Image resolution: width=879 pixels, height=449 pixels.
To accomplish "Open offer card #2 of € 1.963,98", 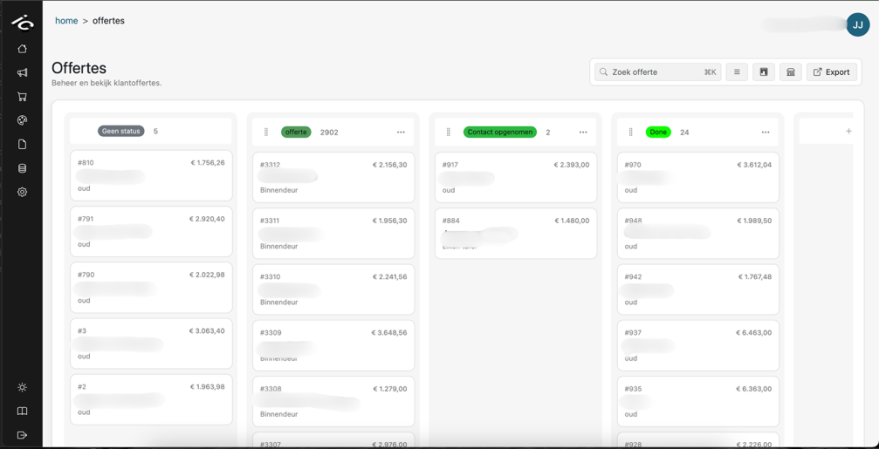I will point(151,400).
